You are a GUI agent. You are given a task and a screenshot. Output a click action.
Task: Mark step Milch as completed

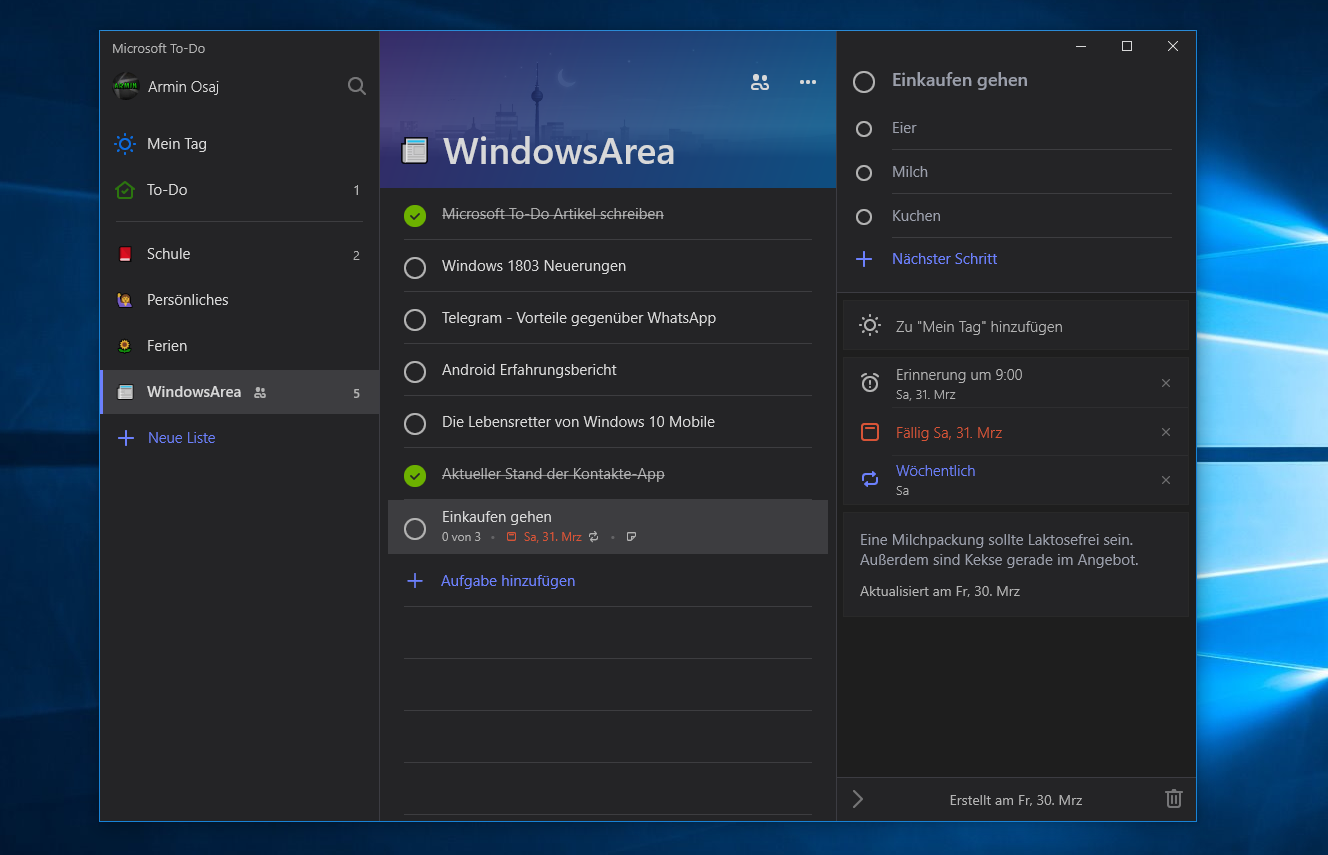tap(864, 173)
